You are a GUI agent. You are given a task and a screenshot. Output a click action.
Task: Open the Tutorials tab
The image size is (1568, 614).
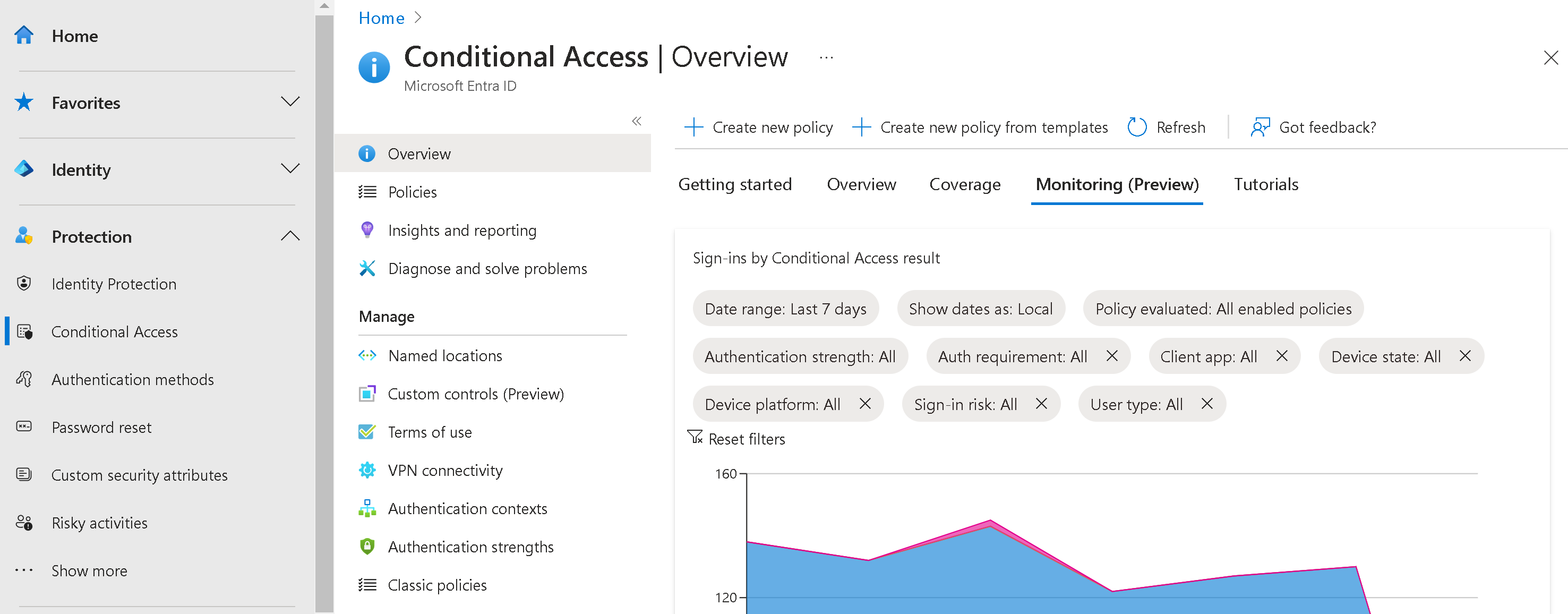(1265, 184)
